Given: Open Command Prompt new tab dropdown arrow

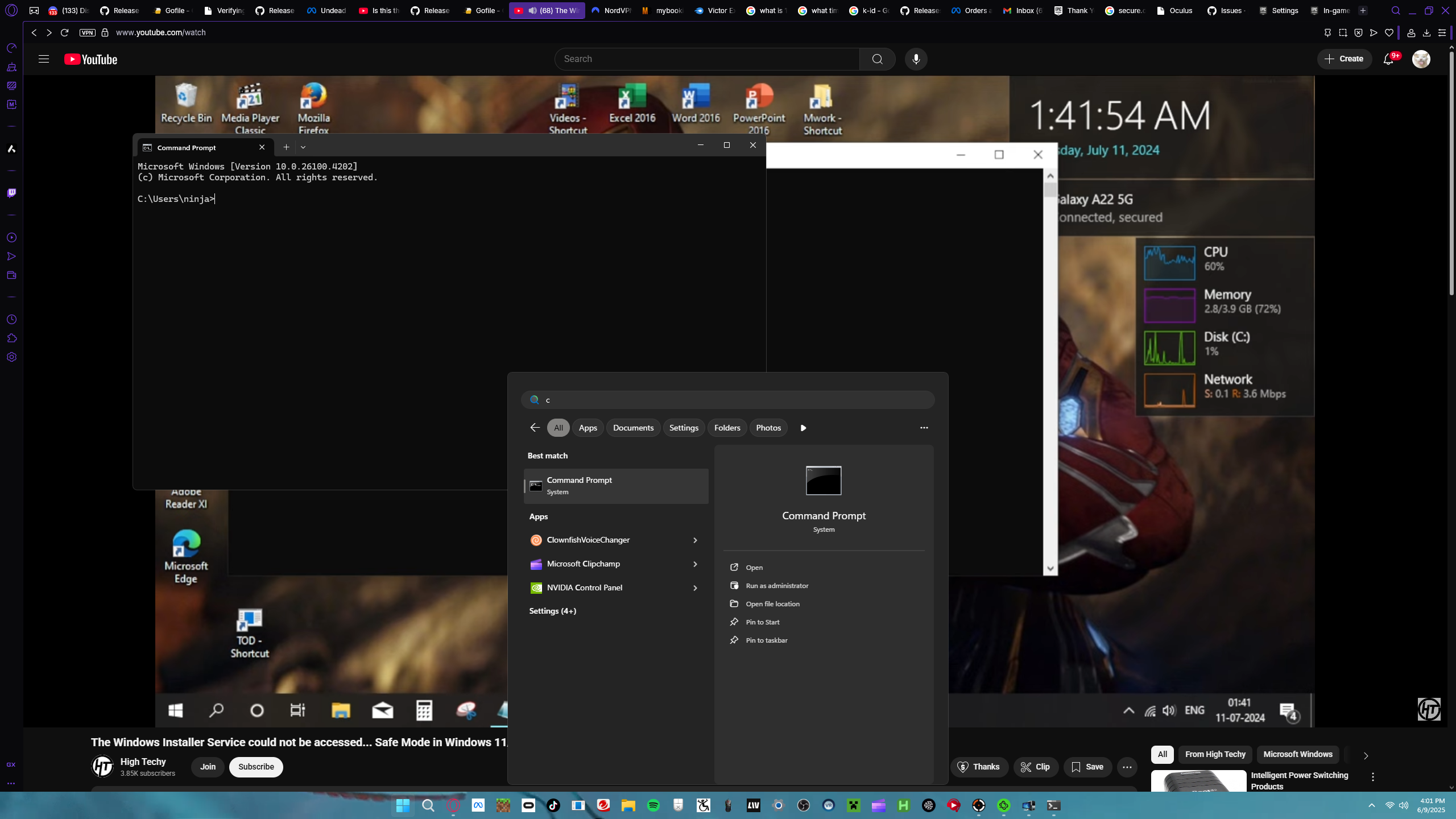Looking at the screenshot, I should (303, 147).
